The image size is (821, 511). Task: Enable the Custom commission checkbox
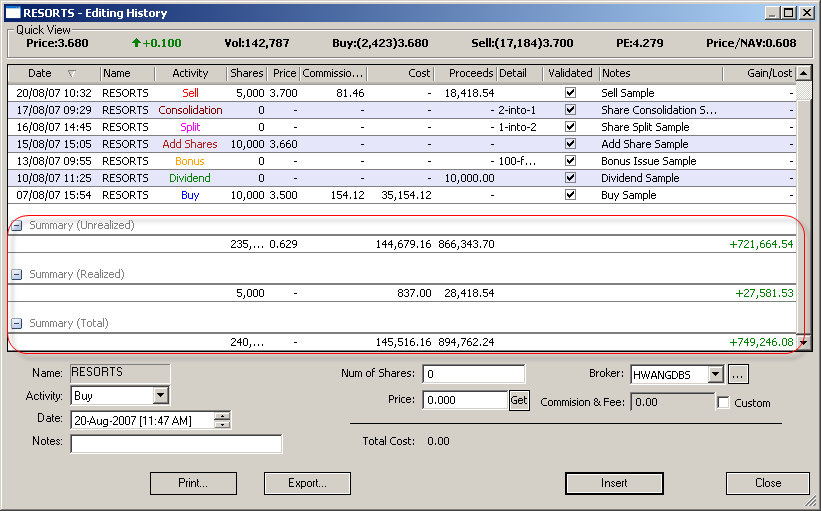pyautogui.click(x=723, y=403)
